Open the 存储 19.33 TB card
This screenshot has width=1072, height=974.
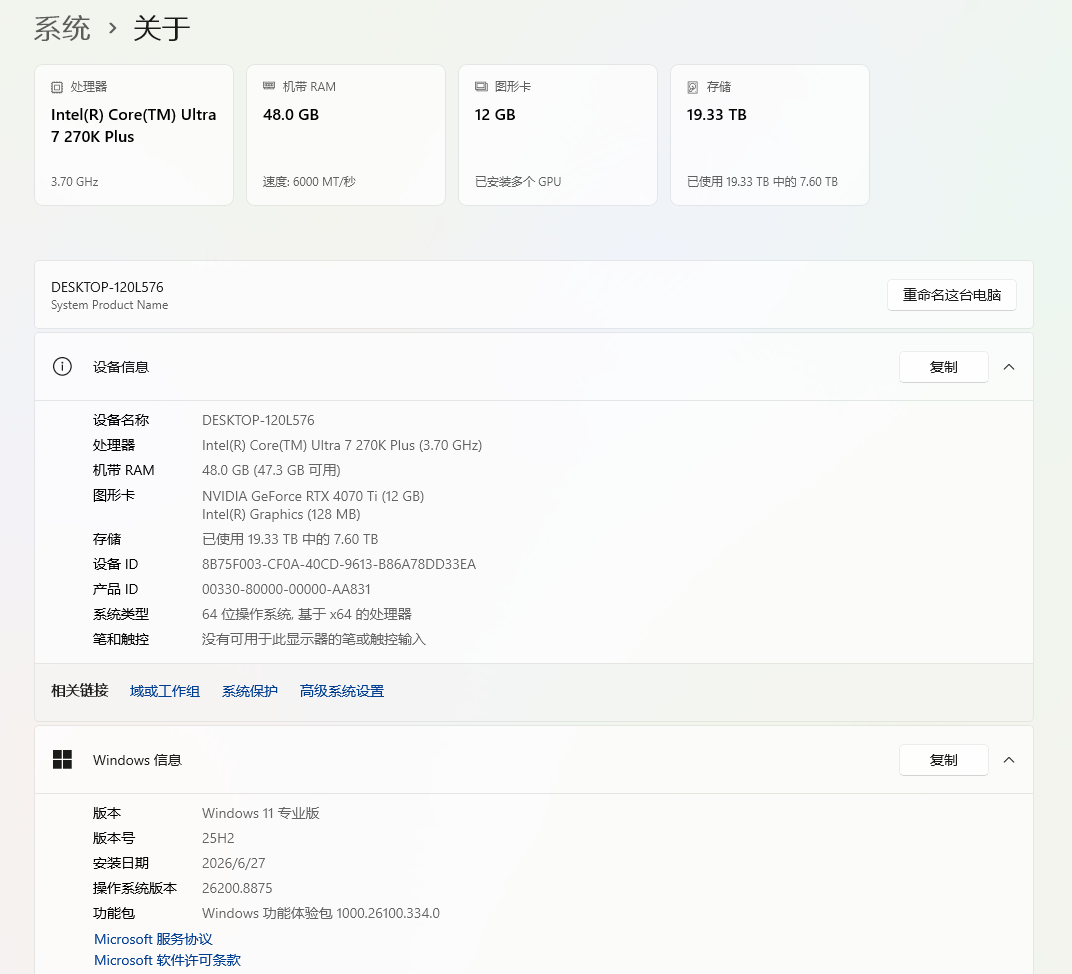[x=770, y=135]
